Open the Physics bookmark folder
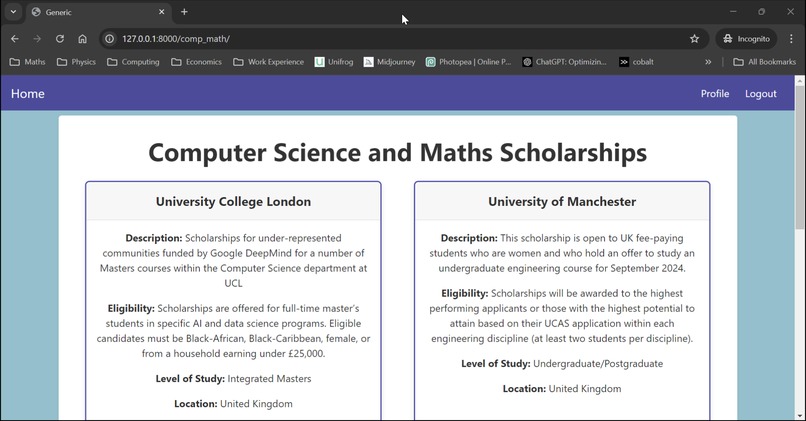The image size is (806, 421). 76,62
